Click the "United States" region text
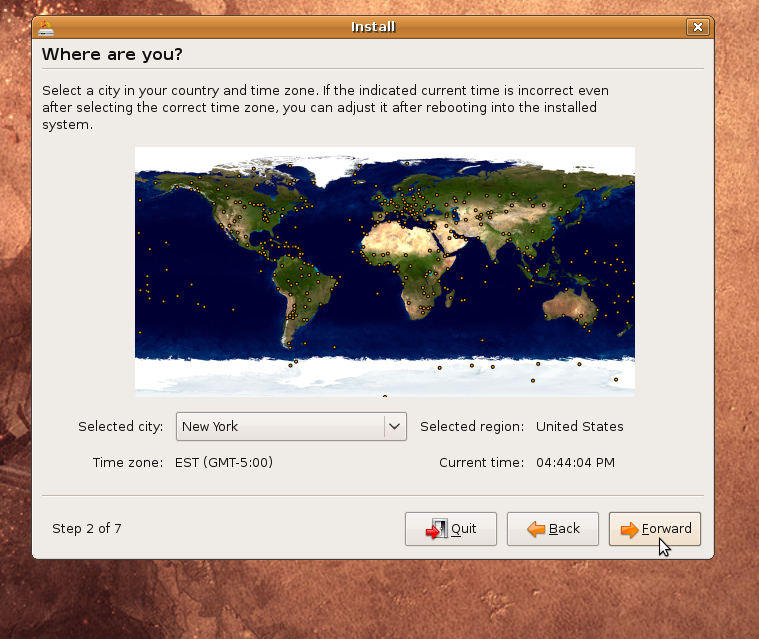The height and width of the screenshot is (639, 759). click(x=579, y=426)
